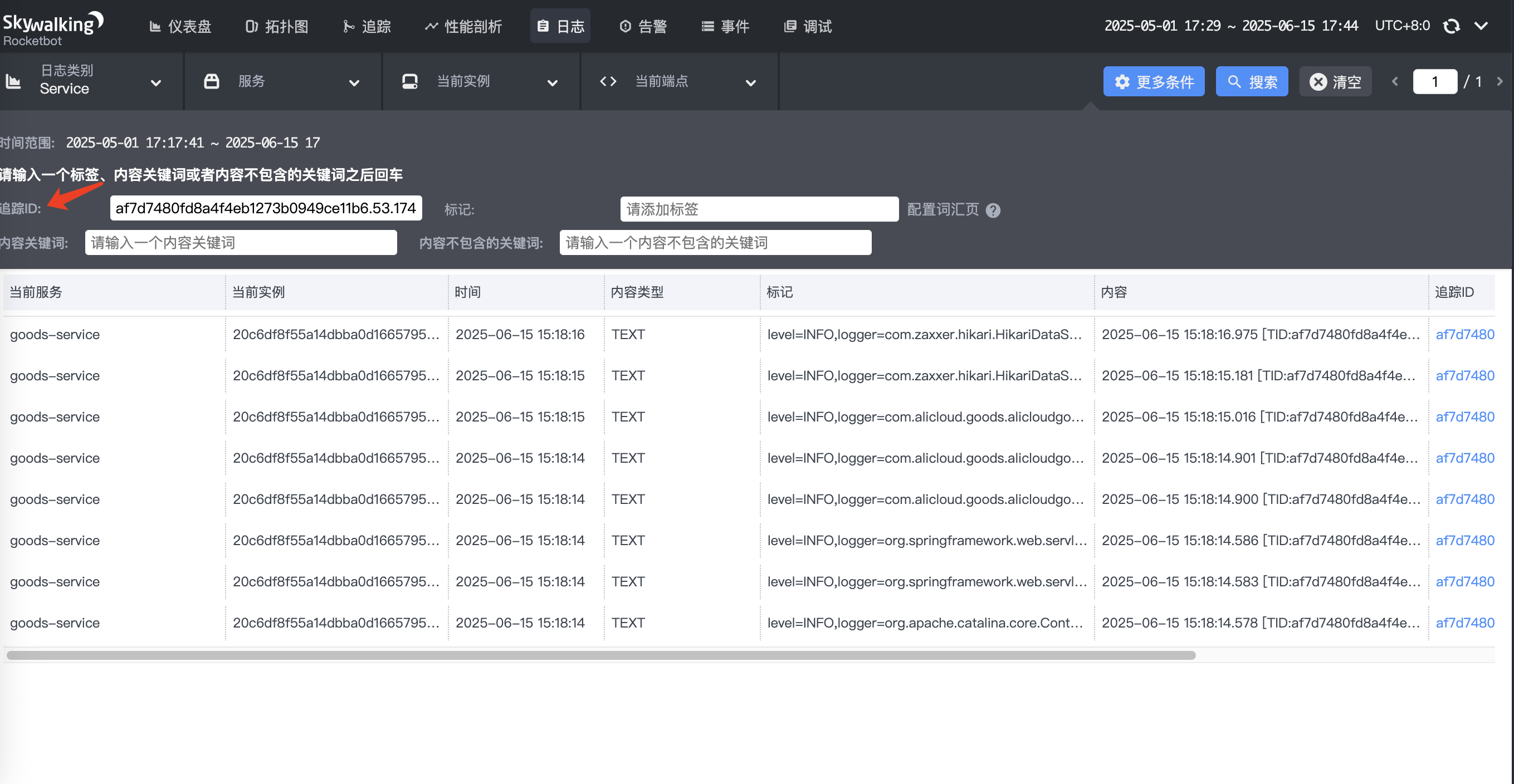Click the refresh icon beside UTC+8:0
Screen dimensions: 1514x784
click(x=1451, y=26)
